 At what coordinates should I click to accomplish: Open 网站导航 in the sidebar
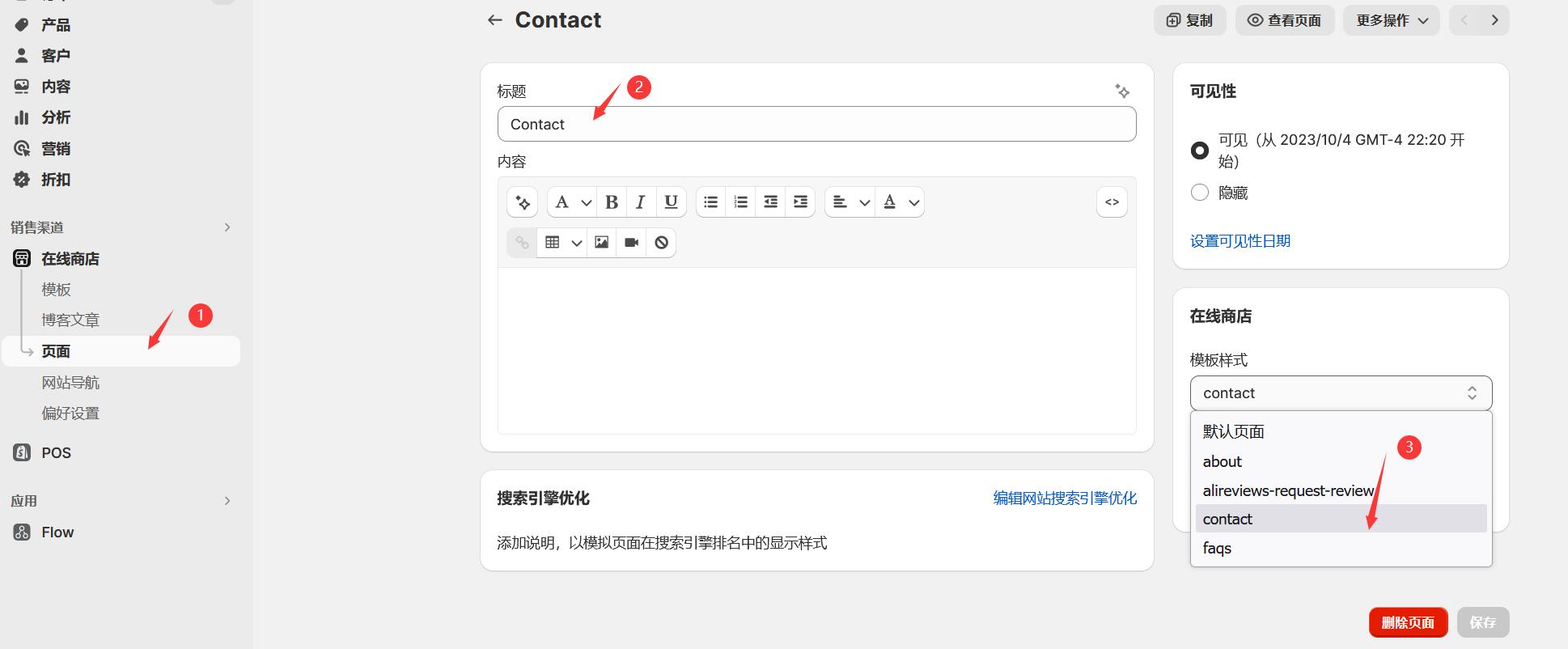[x=70, y=383]
